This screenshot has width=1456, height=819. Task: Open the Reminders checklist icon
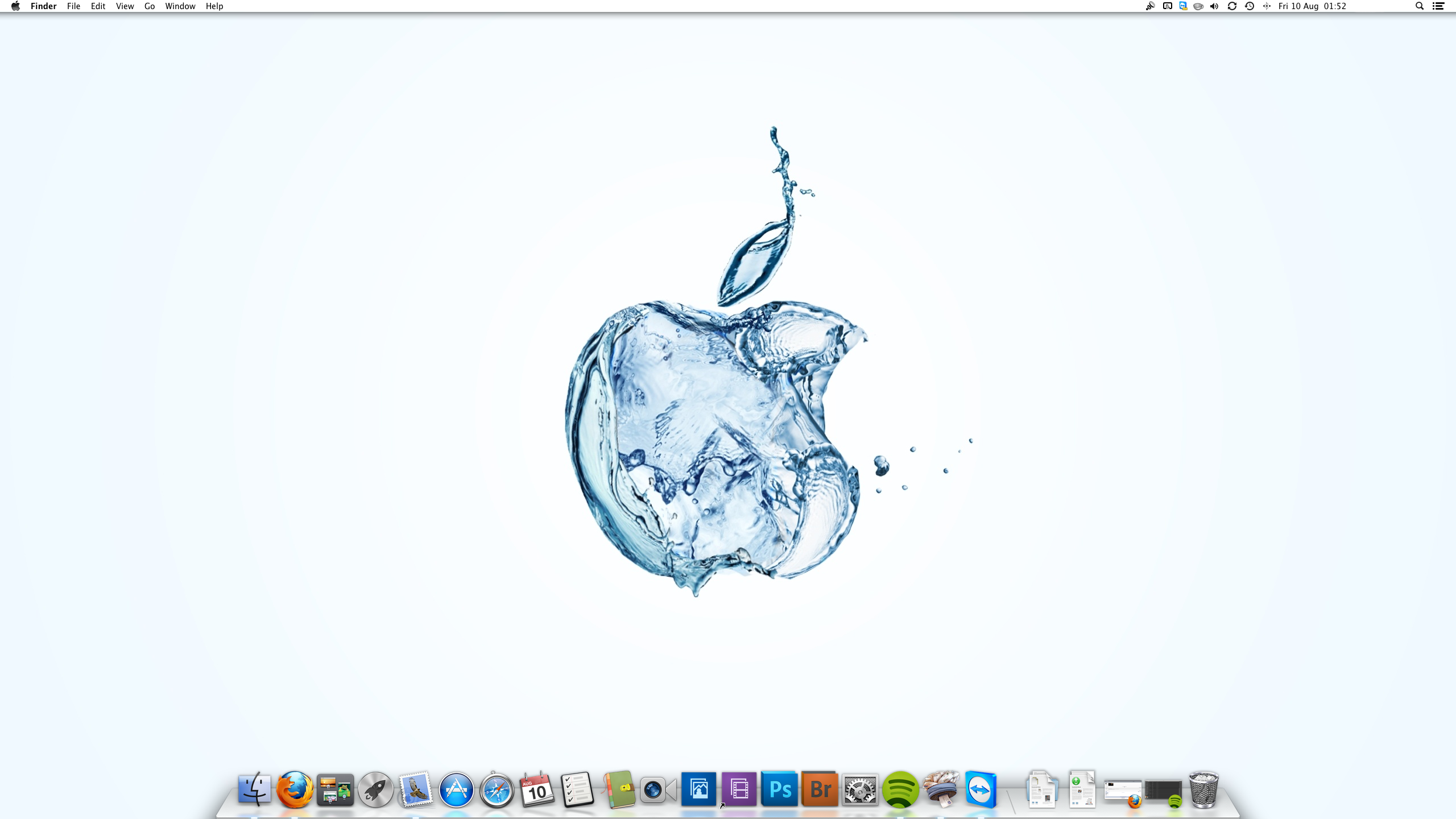(x=577, y=789)
